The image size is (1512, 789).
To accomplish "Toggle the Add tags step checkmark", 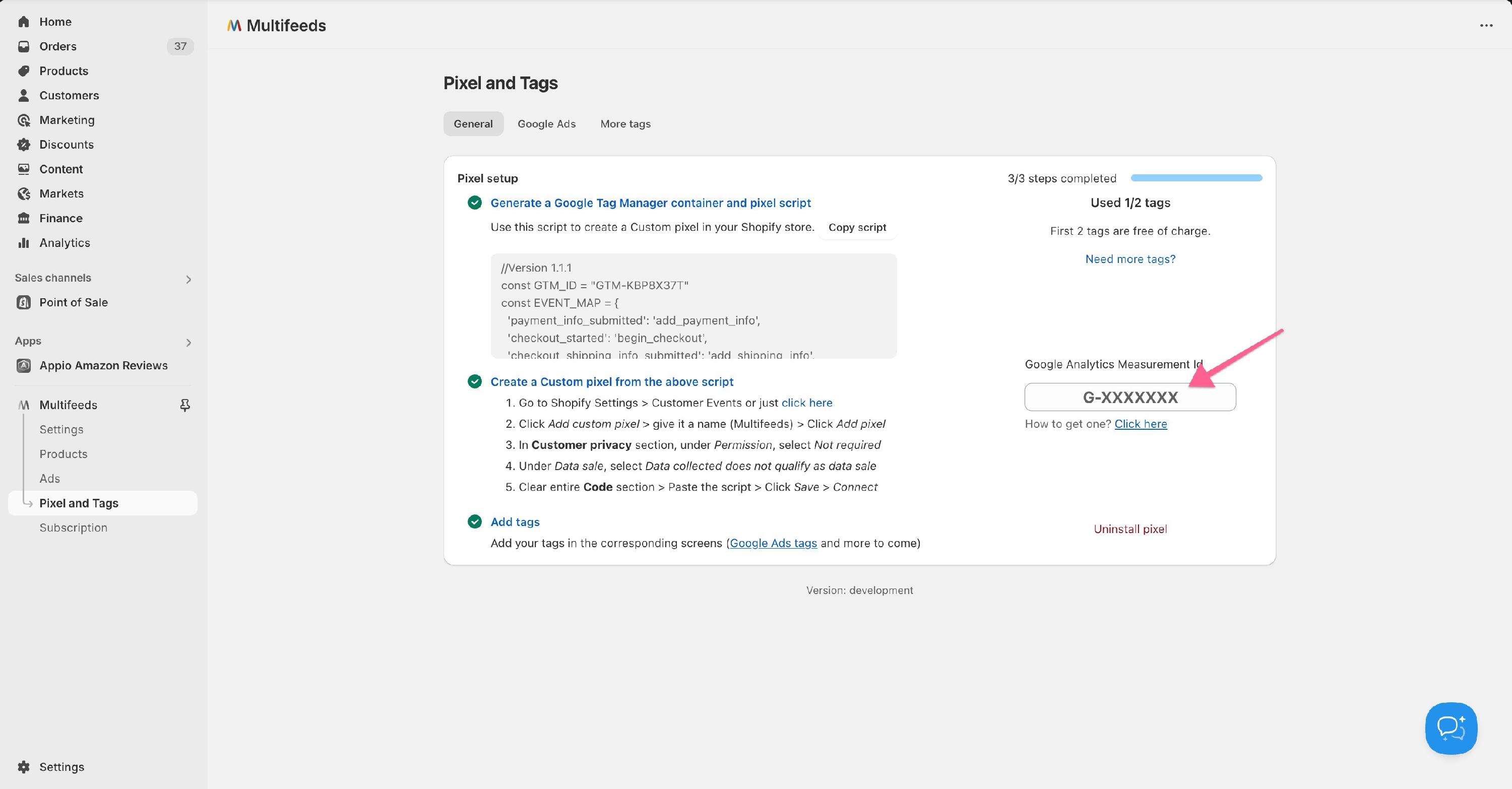I will coord(474,521).
